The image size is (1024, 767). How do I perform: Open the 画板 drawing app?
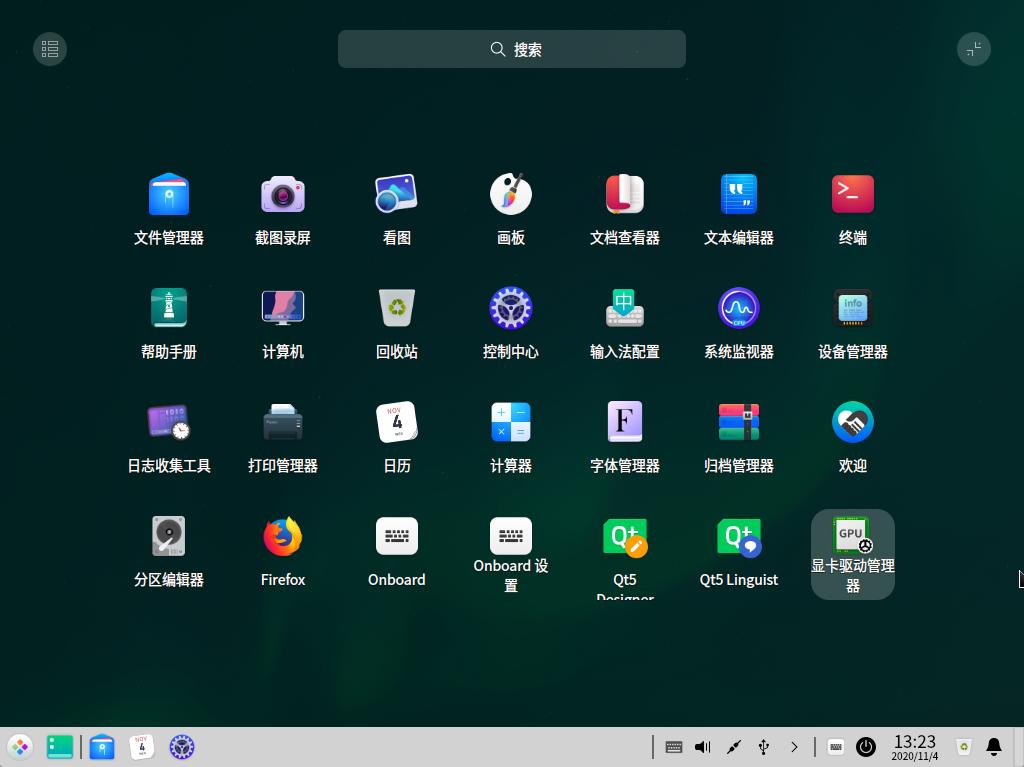click(511, 195)
